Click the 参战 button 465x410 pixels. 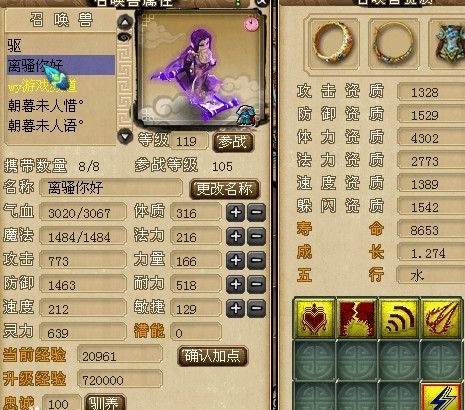pyautogui.click(x=233, y=142)
